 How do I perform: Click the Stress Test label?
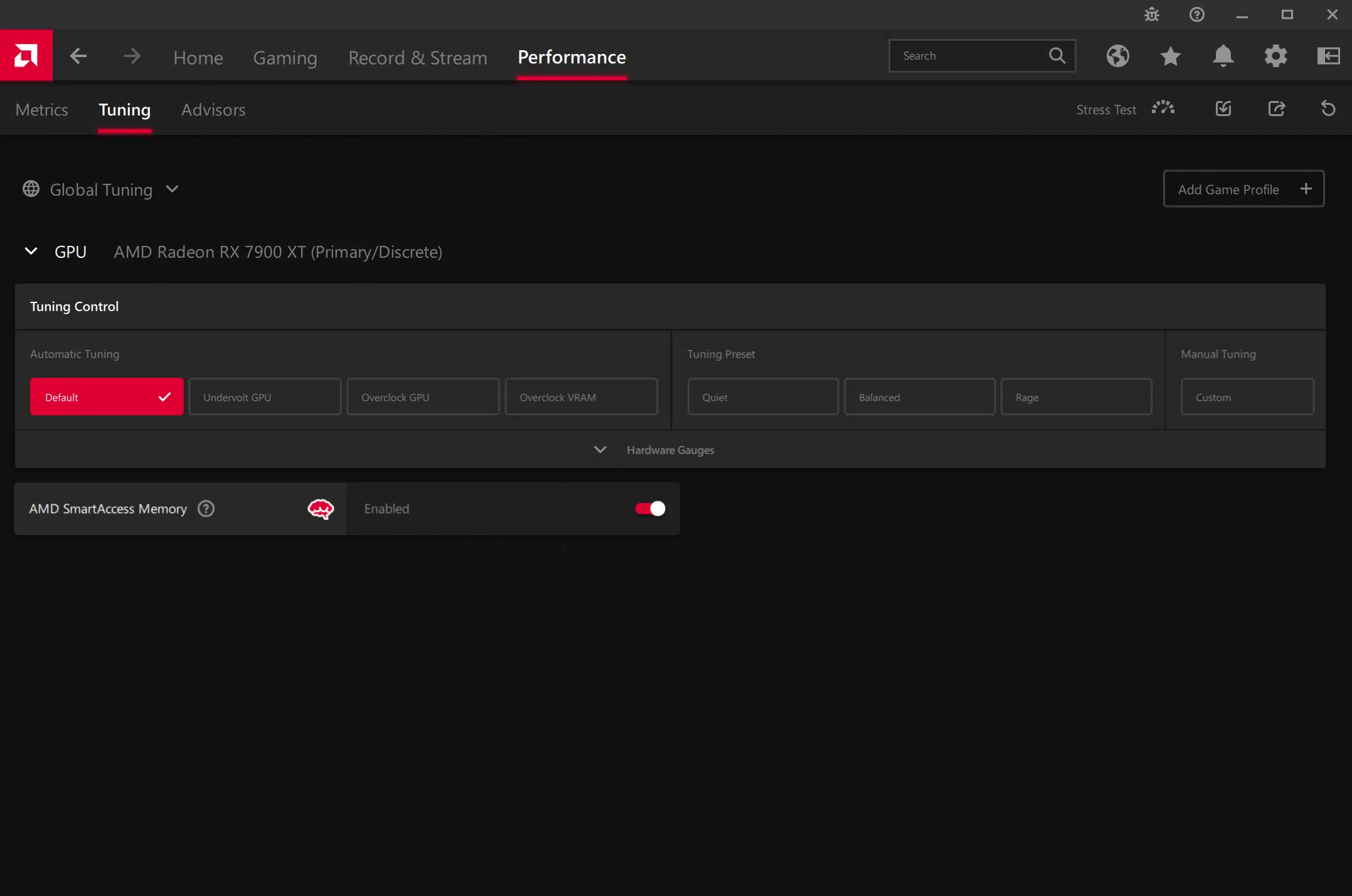pos(1106,110)
